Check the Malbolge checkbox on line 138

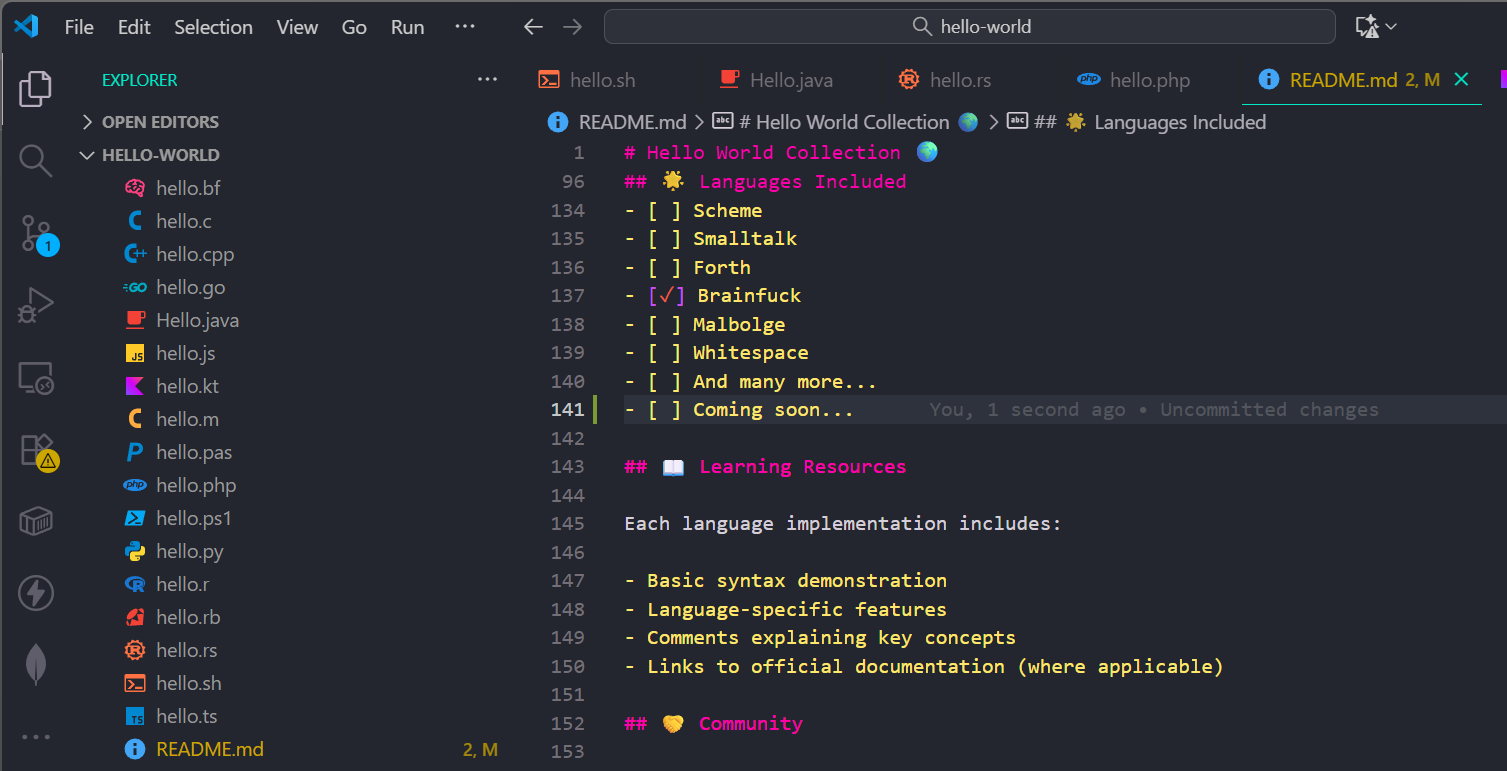pos(664,325)
